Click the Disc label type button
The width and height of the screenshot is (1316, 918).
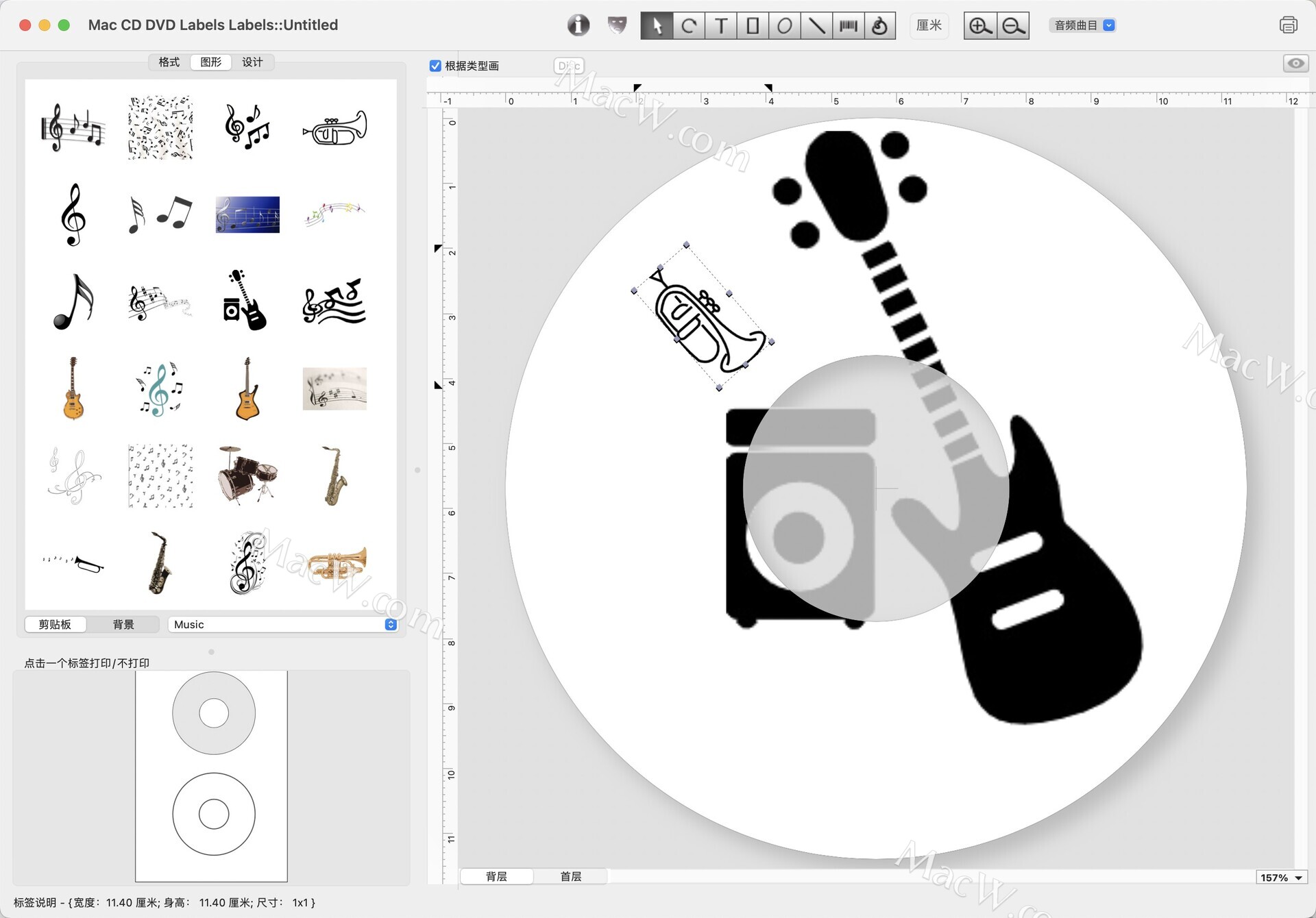coord(569,66)
